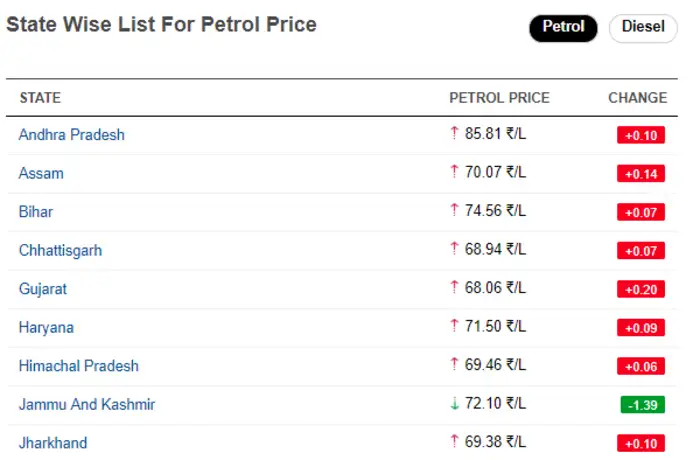Click the Bihar state link
The height and width of the screenshot is (460, 700).
tap(36, 212)
